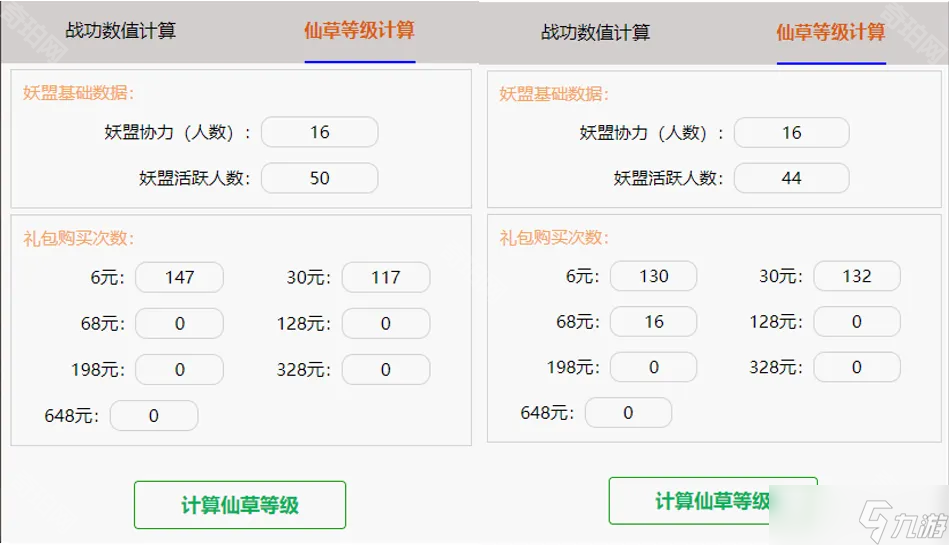The height and width of the screenshot is (545, 949).
Task: Select 仙草等级计算 tab in right panel
Action: (x=831, y=32)
